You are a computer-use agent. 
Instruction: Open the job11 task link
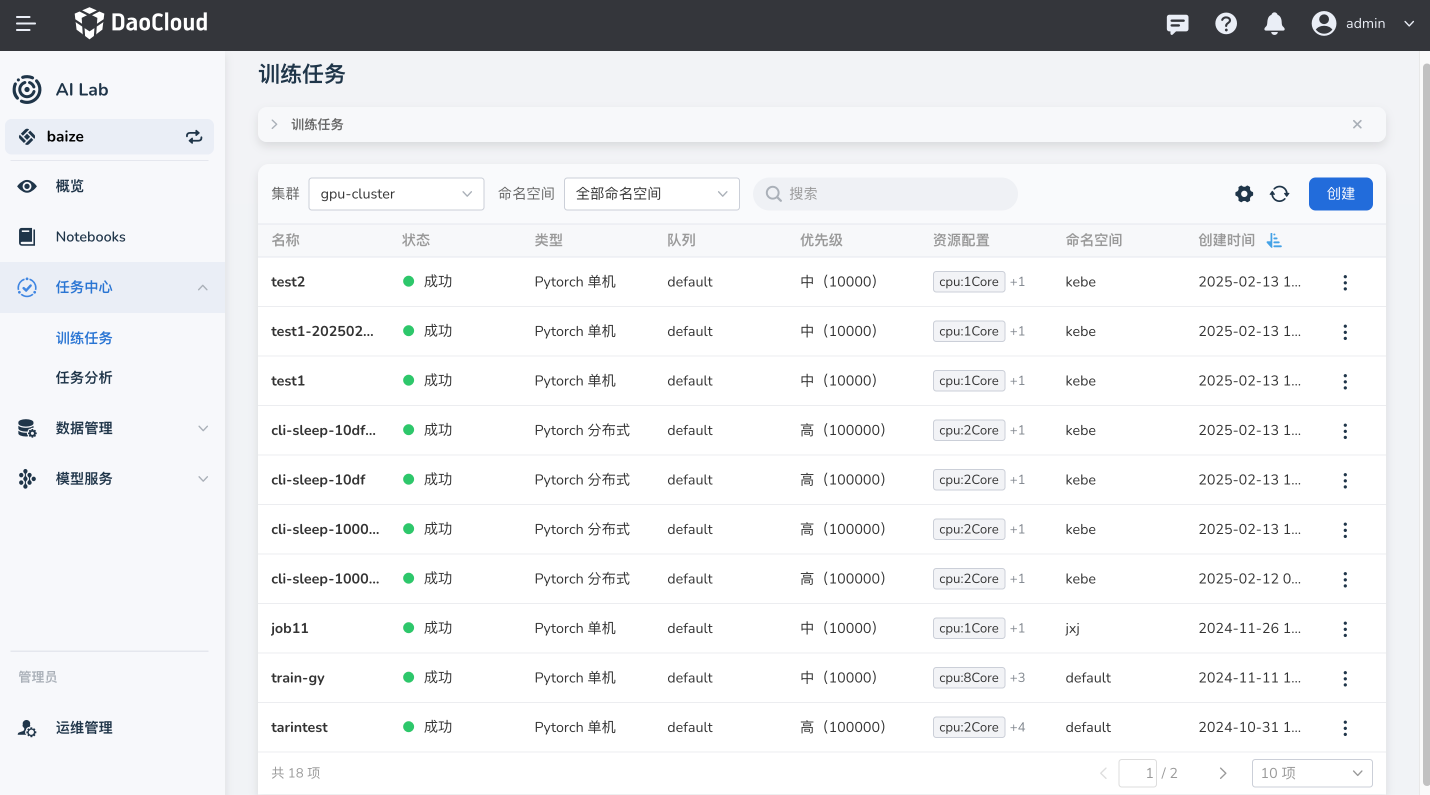(x=290, y=629)
